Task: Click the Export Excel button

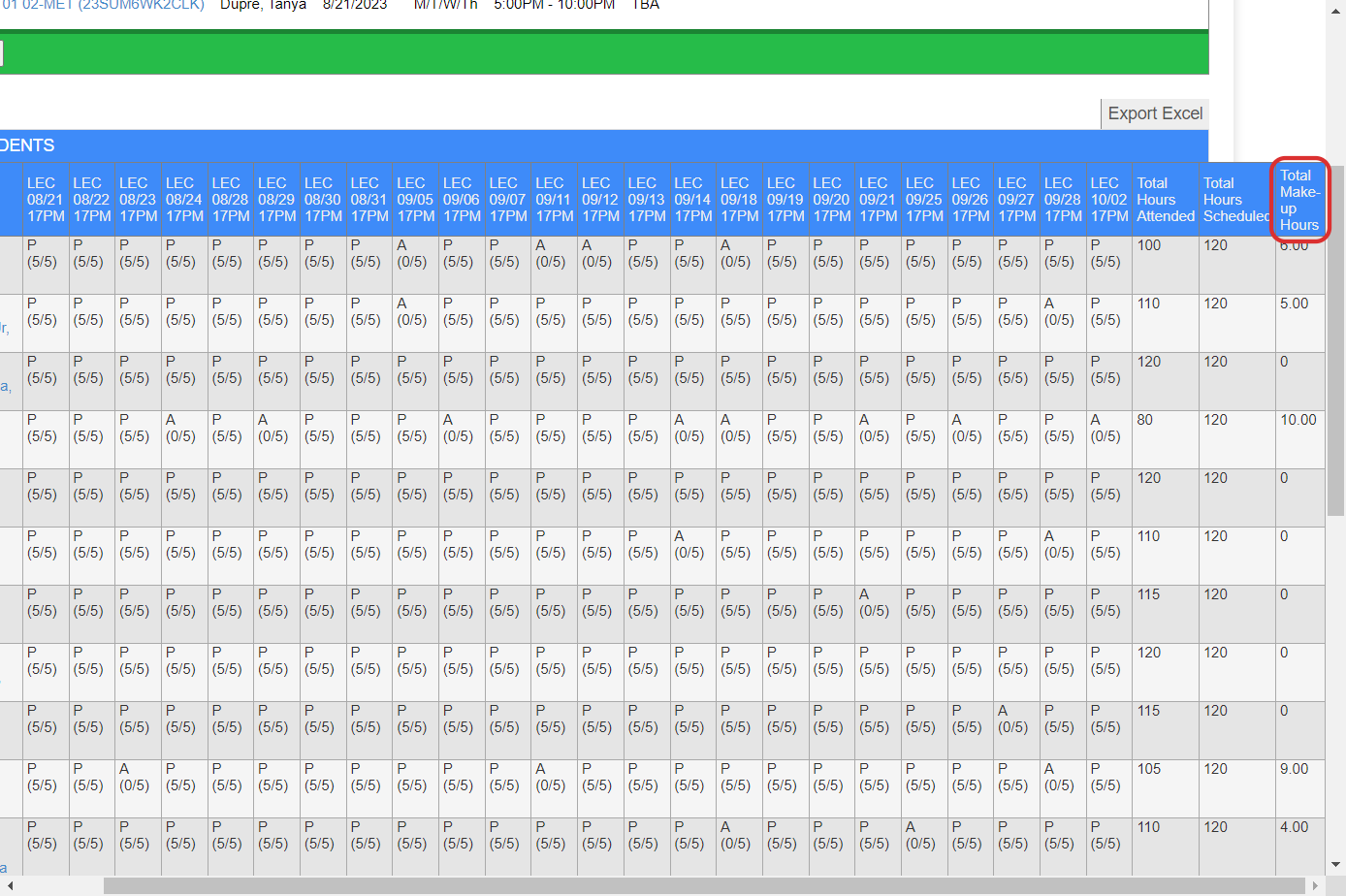Action: 1154,113
